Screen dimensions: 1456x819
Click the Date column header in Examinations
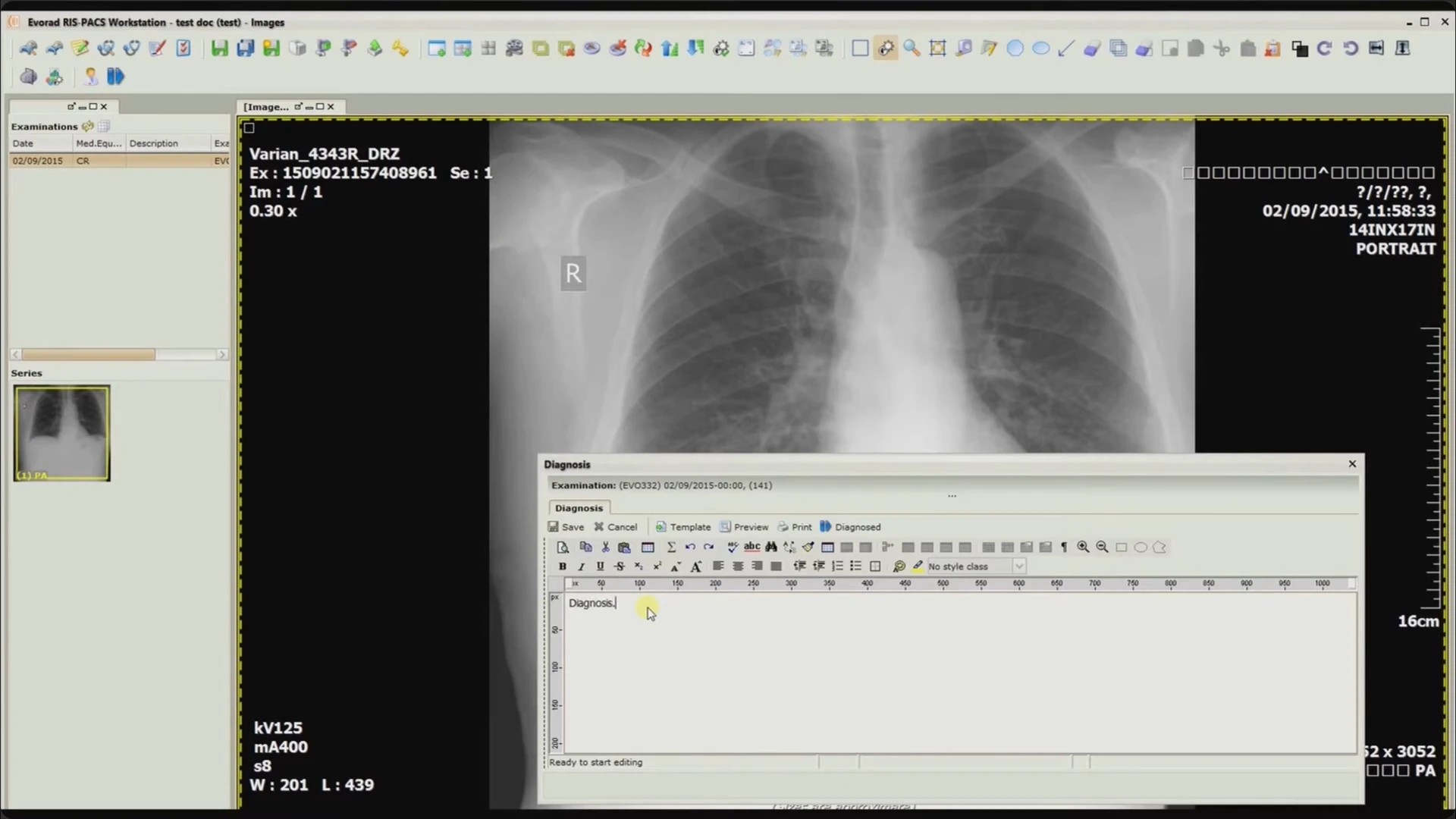point(41,143)
